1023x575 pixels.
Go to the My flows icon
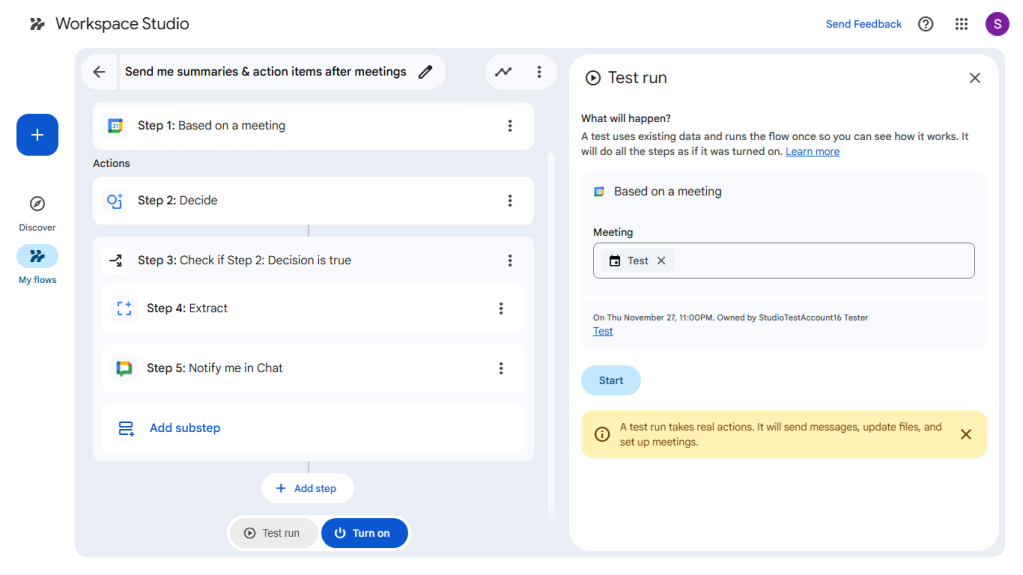coord(37,256)
